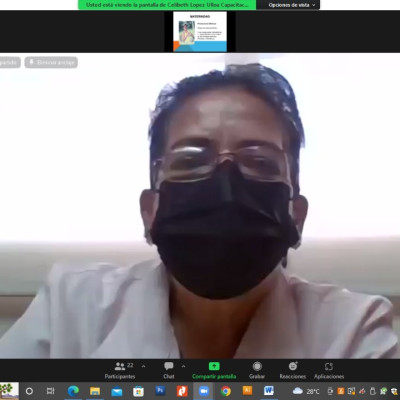Click the Eliminar anclaje button
400x400 pixels.
[51, 62]
